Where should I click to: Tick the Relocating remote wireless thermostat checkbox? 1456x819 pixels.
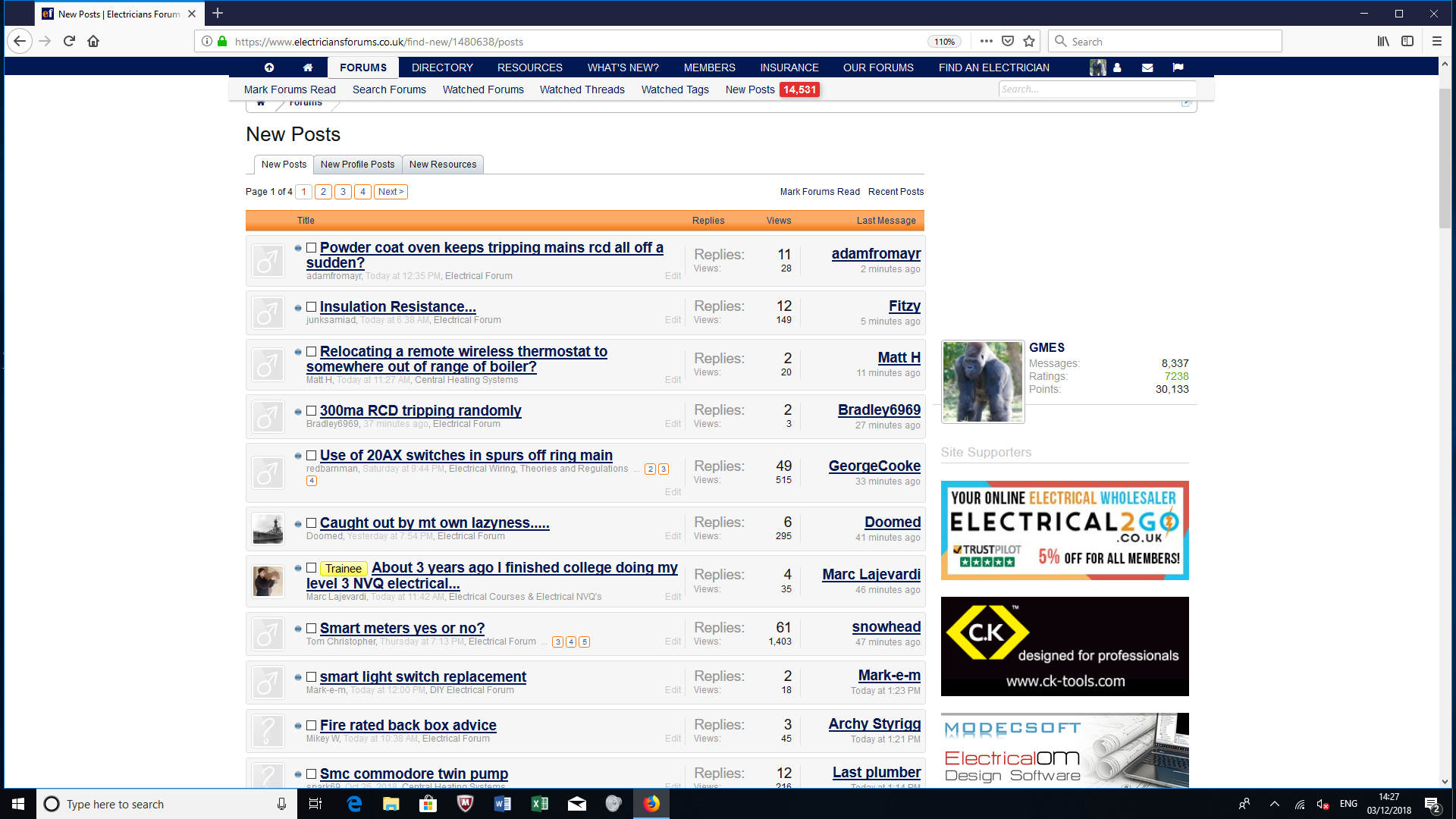tap(311, 351)
